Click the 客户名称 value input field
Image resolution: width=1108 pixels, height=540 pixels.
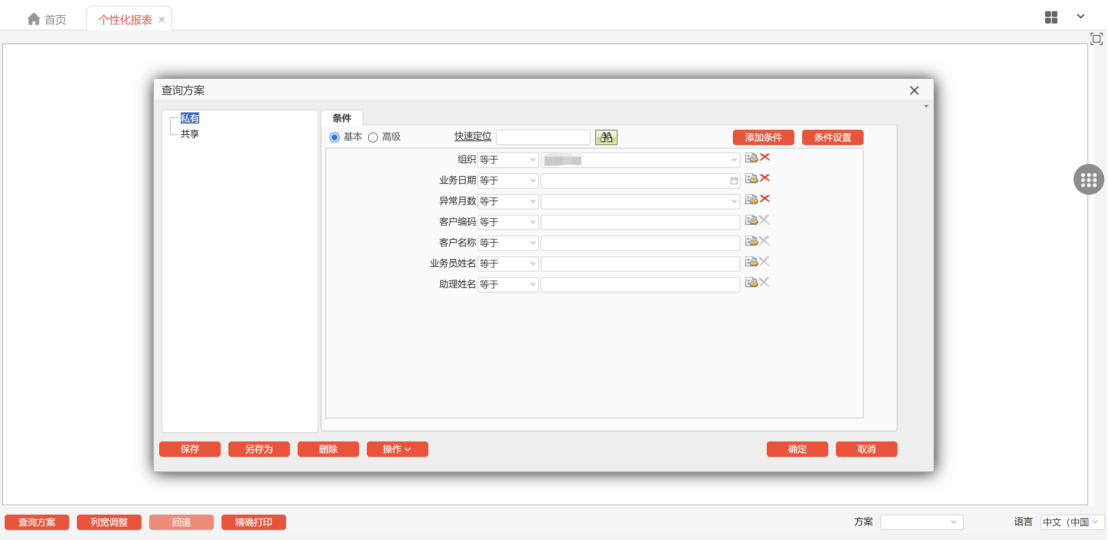[x=641, y=242]
